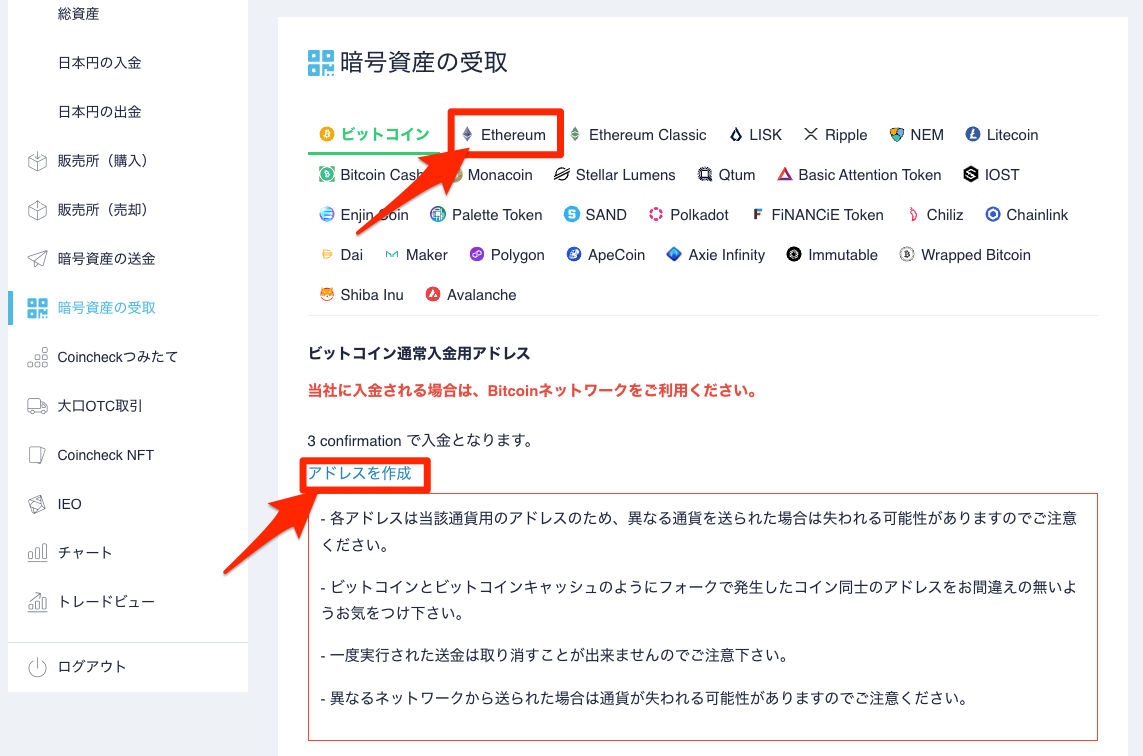Click the Chiliz red icon

pos(913,214)
